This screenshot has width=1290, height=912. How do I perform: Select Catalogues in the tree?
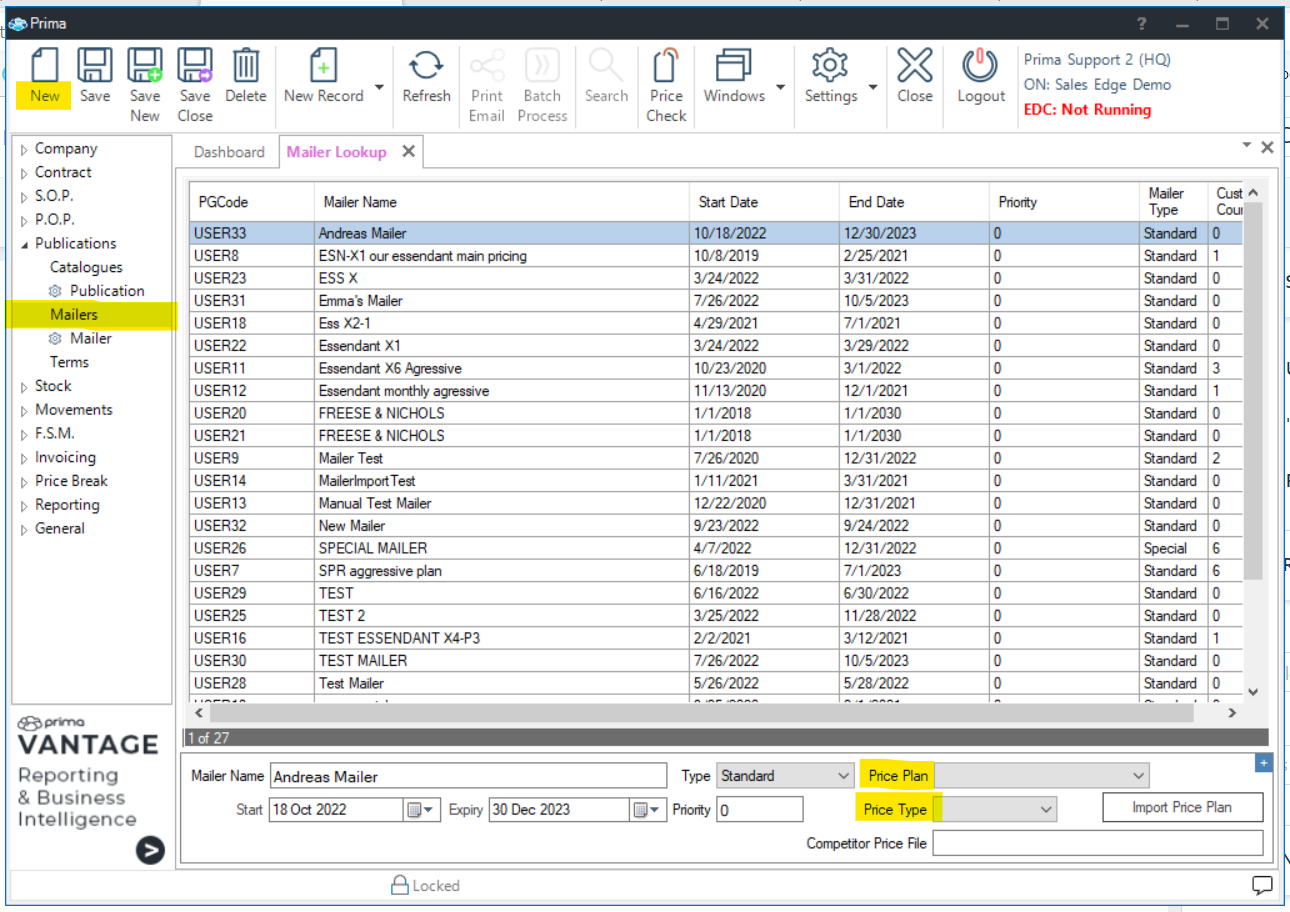click(x=86, y=267)
